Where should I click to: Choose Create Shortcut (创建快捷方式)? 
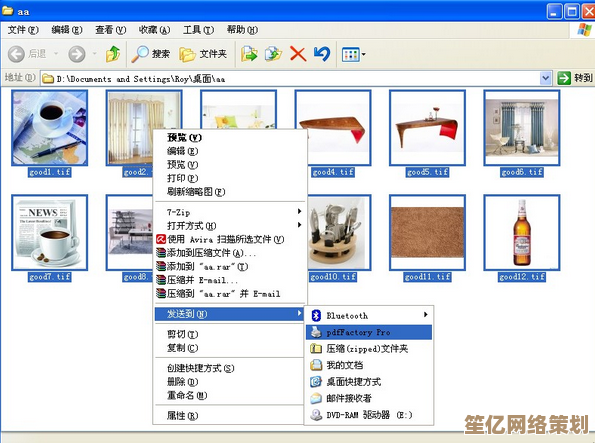230,368
